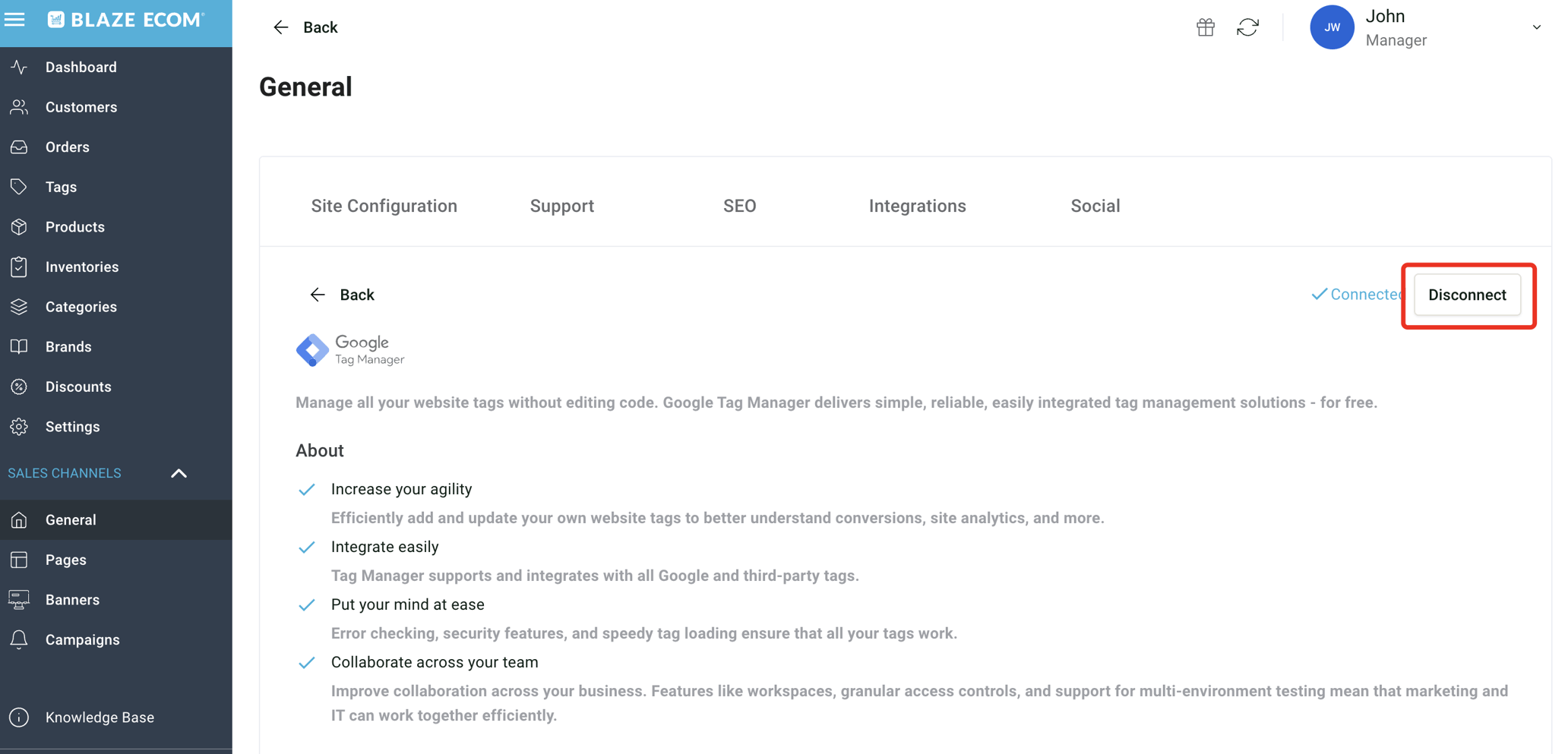Screen dimensions: 1568x754
Task: Click the gift icon in the header
Action: coord(1204,27)
